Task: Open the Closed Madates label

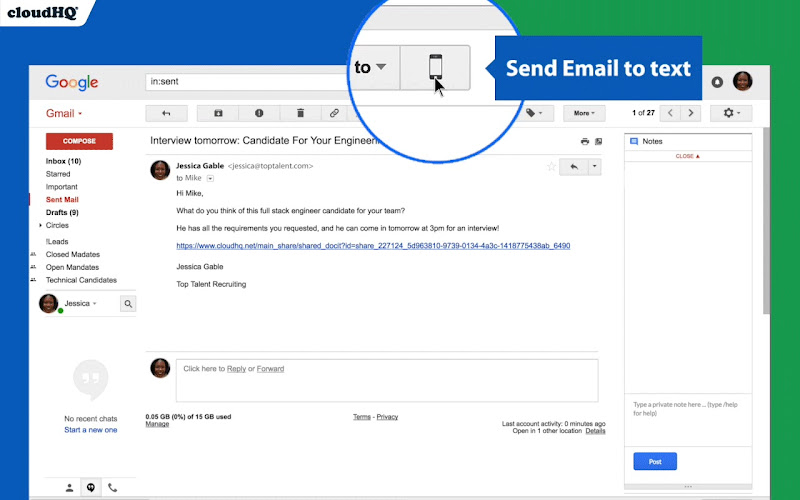Action: click(x=73, y=254)
